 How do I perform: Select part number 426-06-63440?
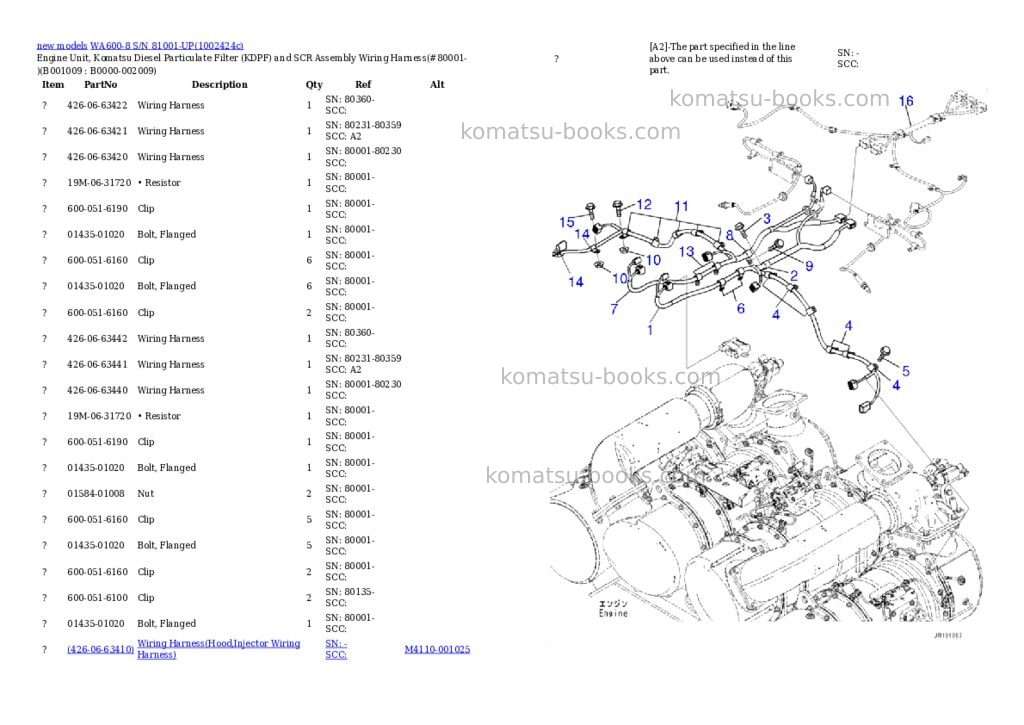[x=97, y=391]
